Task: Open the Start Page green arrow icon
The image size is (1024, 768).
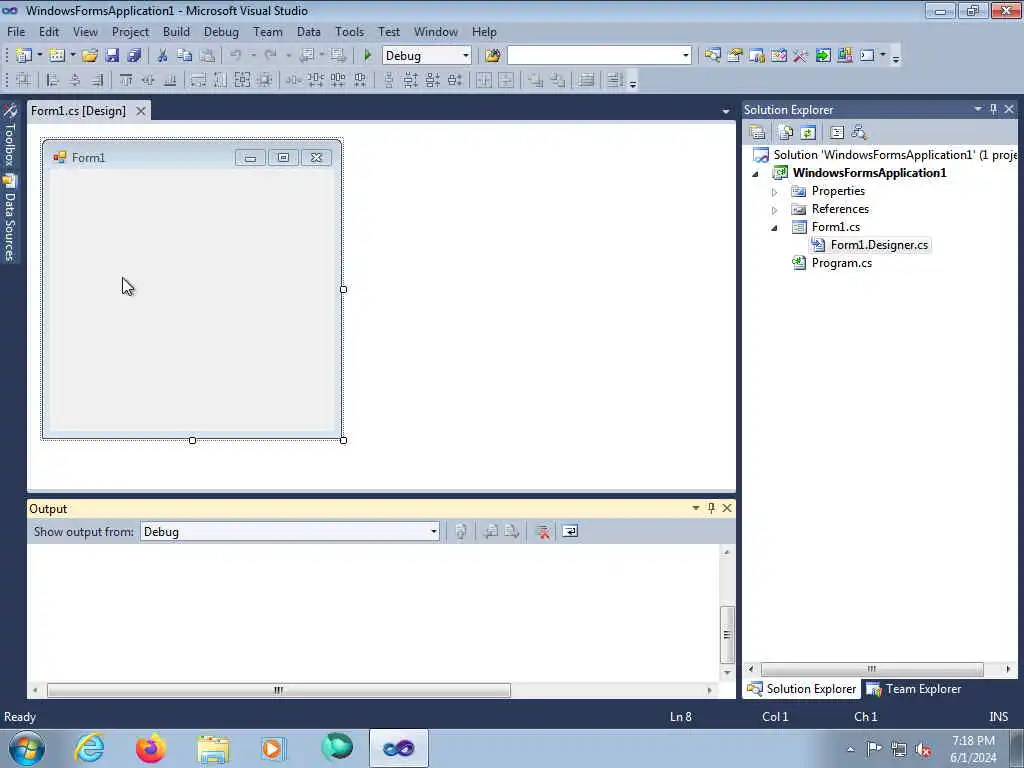Action: coord(823,56)
